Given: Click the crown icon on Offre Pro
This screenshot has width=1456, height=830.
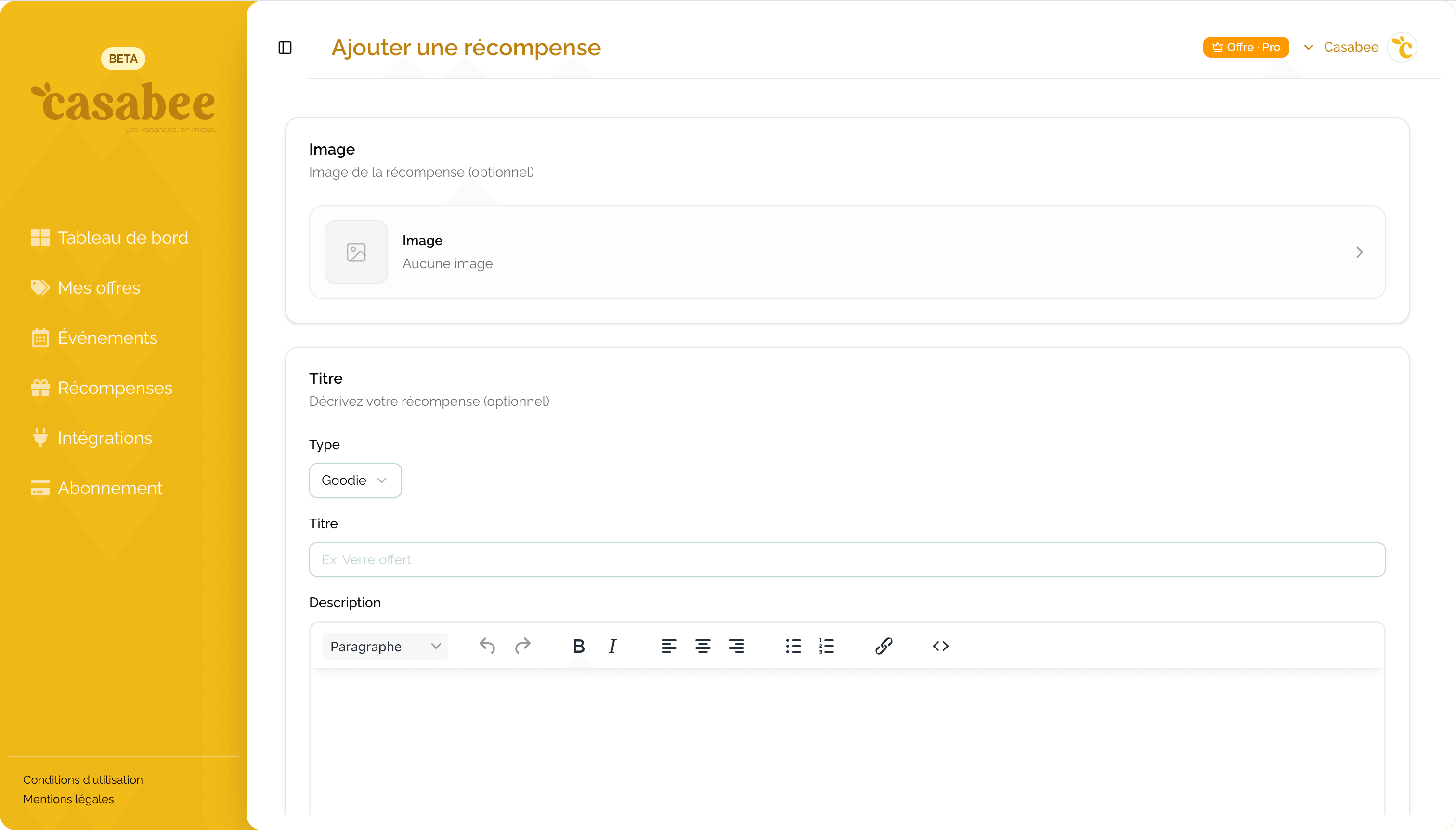Looking at the screenshot, I should tap(1217, 47).
